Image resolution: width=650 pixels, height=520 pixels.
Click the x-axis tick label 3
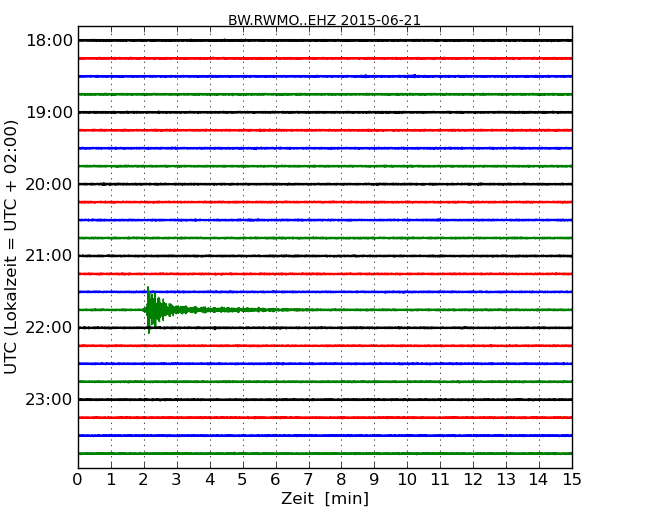(x=177, y=479)
